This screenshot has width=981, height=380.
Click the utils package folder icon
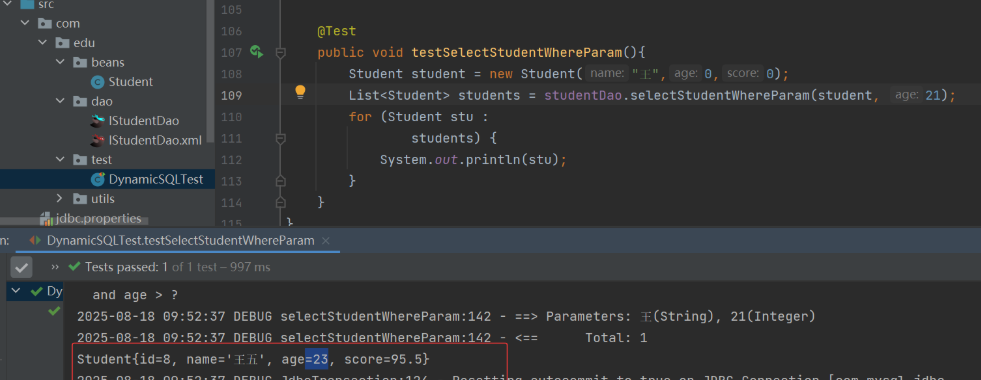79,198
